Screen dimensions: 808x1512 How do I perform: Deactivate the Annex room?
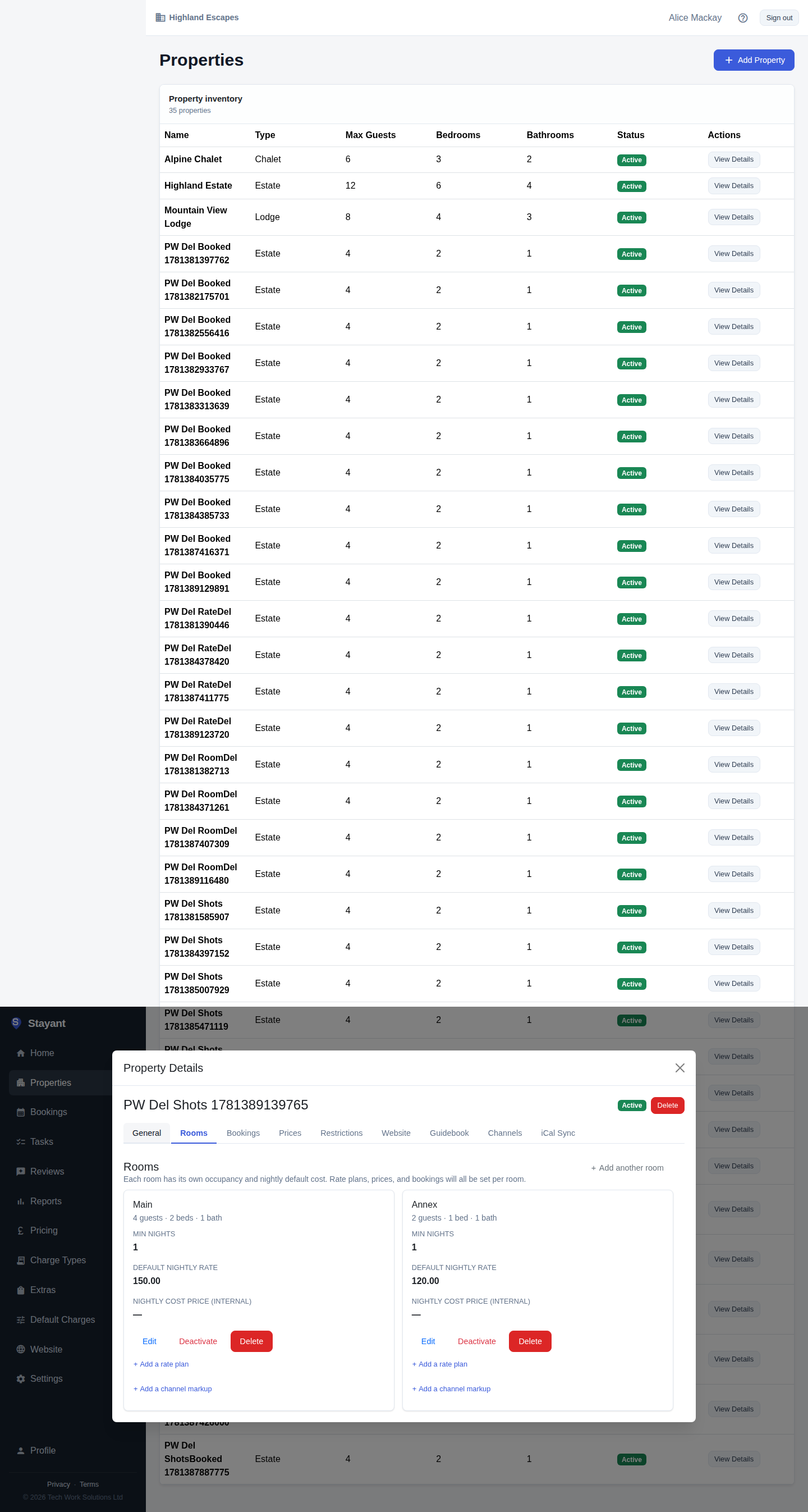tap(476, 1341)
